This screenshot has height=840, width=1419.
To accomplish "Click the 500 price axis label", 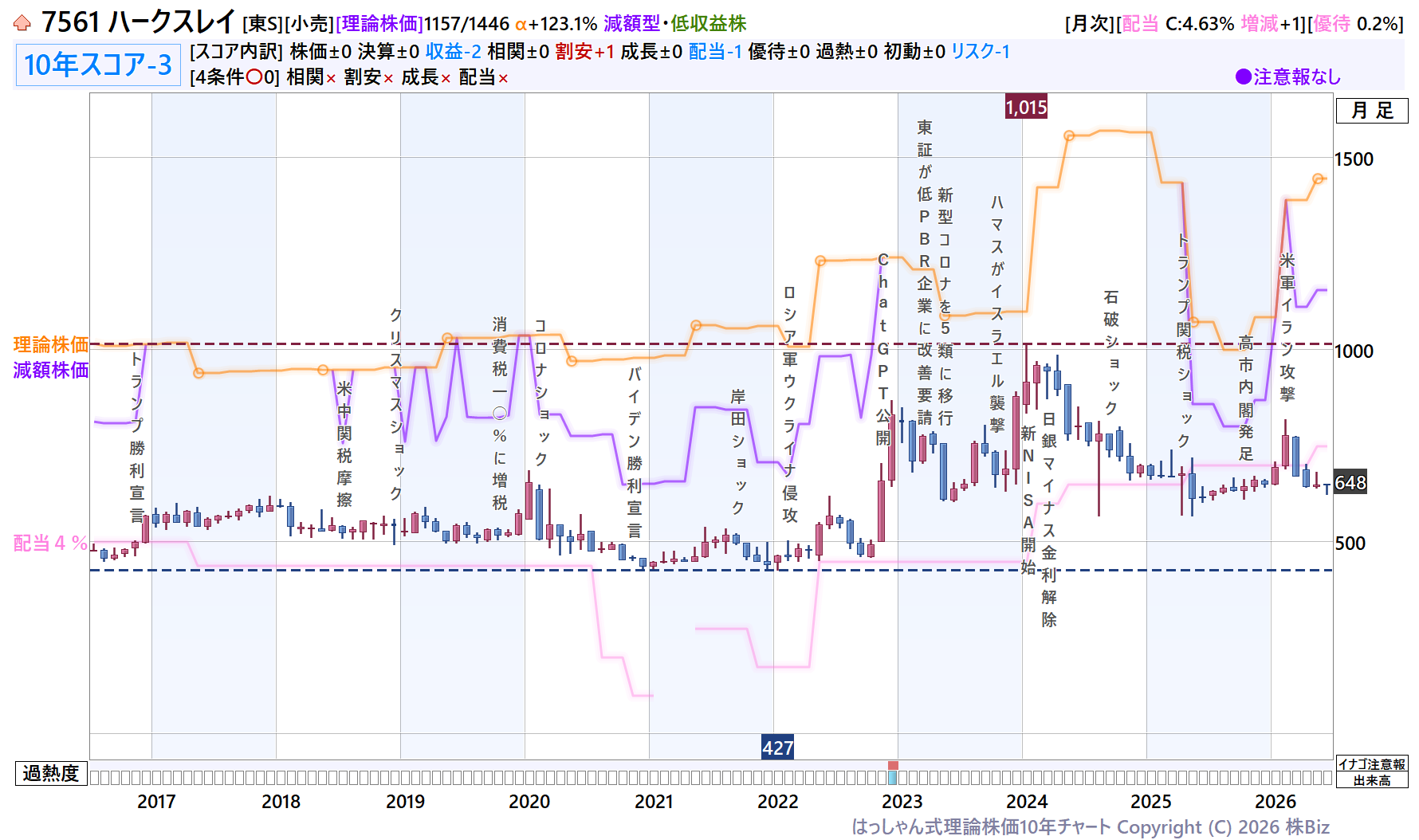I will (x=1350, y=544).
